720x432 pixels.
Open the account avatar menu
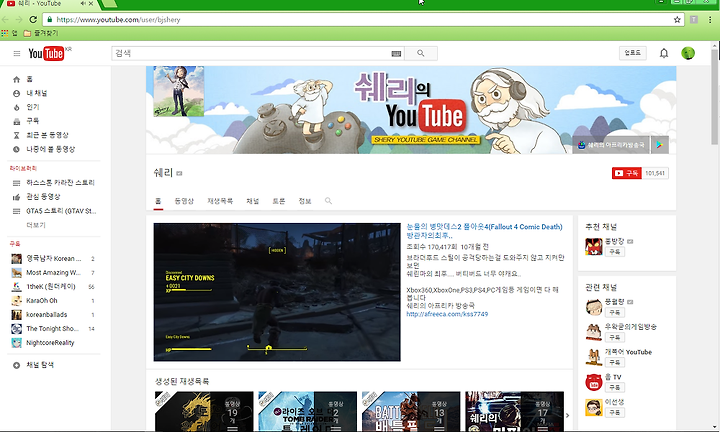(x=687, y=53)
